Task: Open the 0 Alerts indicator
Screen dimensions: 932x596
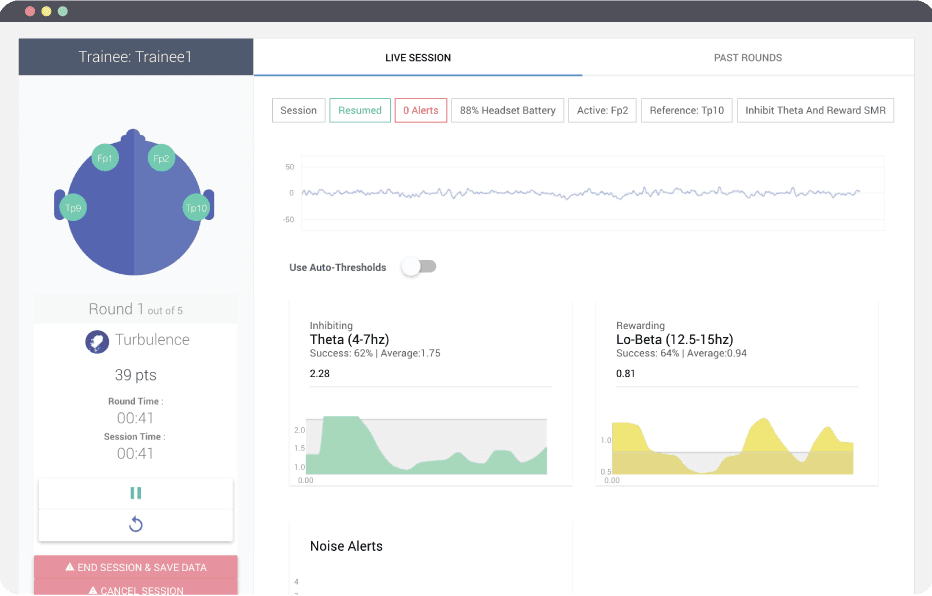Action: [421, 111]
